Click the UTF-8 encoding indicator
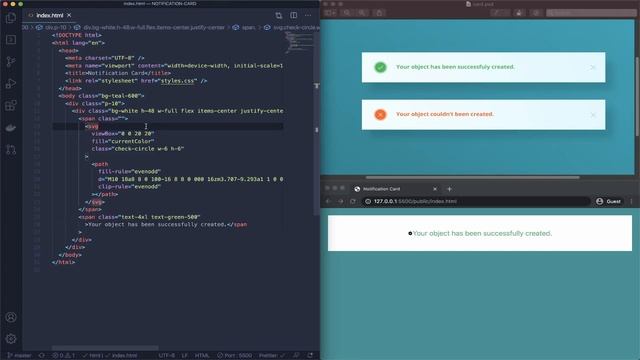 (x=166, y=356)
